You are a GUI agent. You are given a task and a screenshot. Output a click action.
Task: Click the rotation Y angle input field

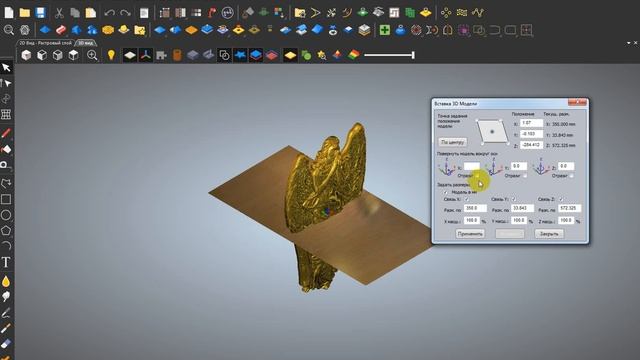(x=519, y=166)
